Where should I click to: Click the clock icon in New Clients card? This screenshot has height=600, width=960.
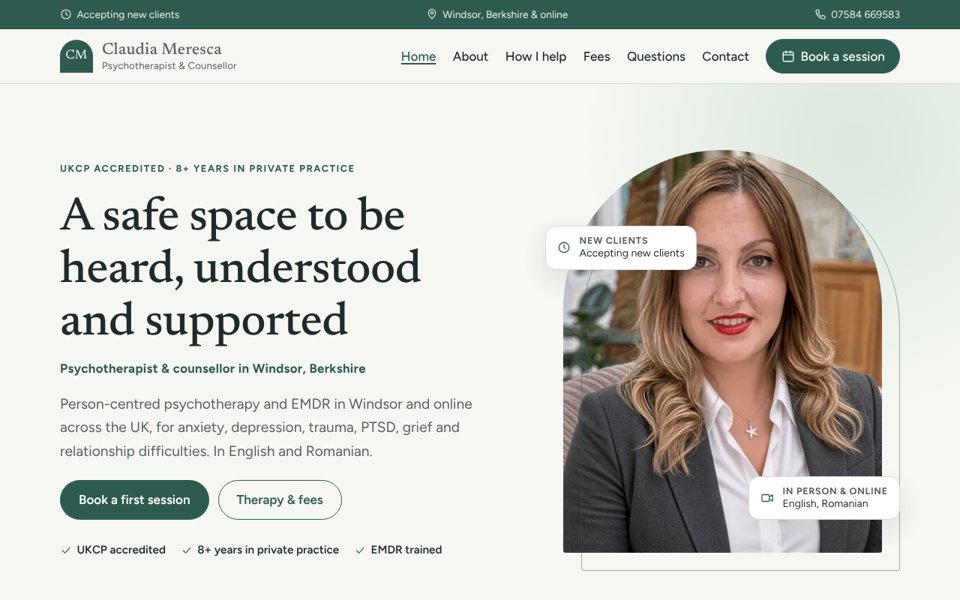pos(564,247)
